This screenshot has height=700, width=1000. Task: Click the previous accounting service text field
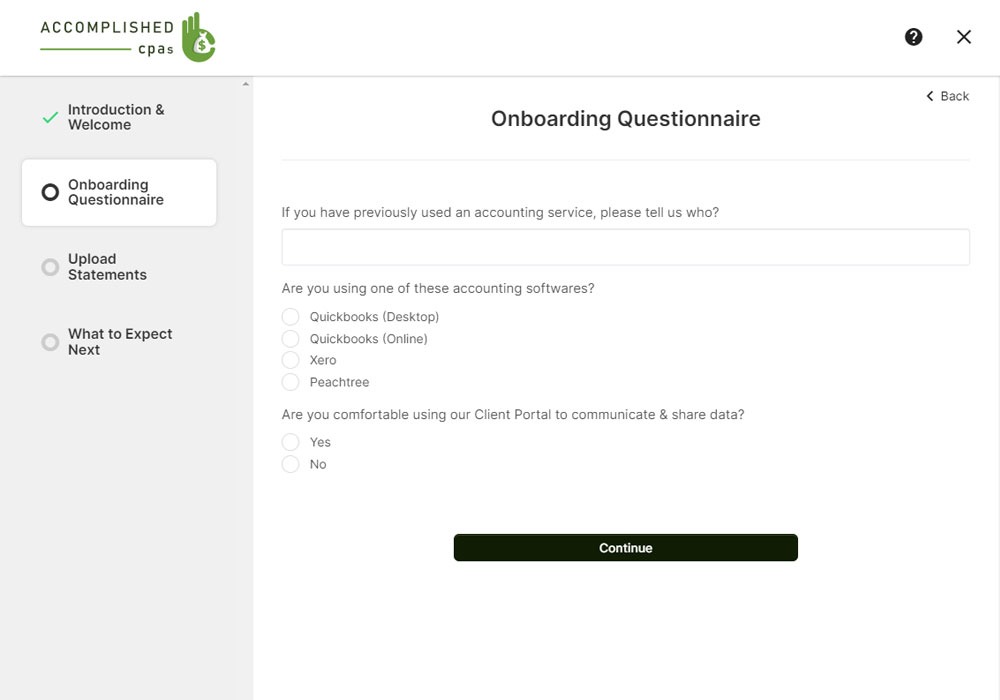(625, 247)
